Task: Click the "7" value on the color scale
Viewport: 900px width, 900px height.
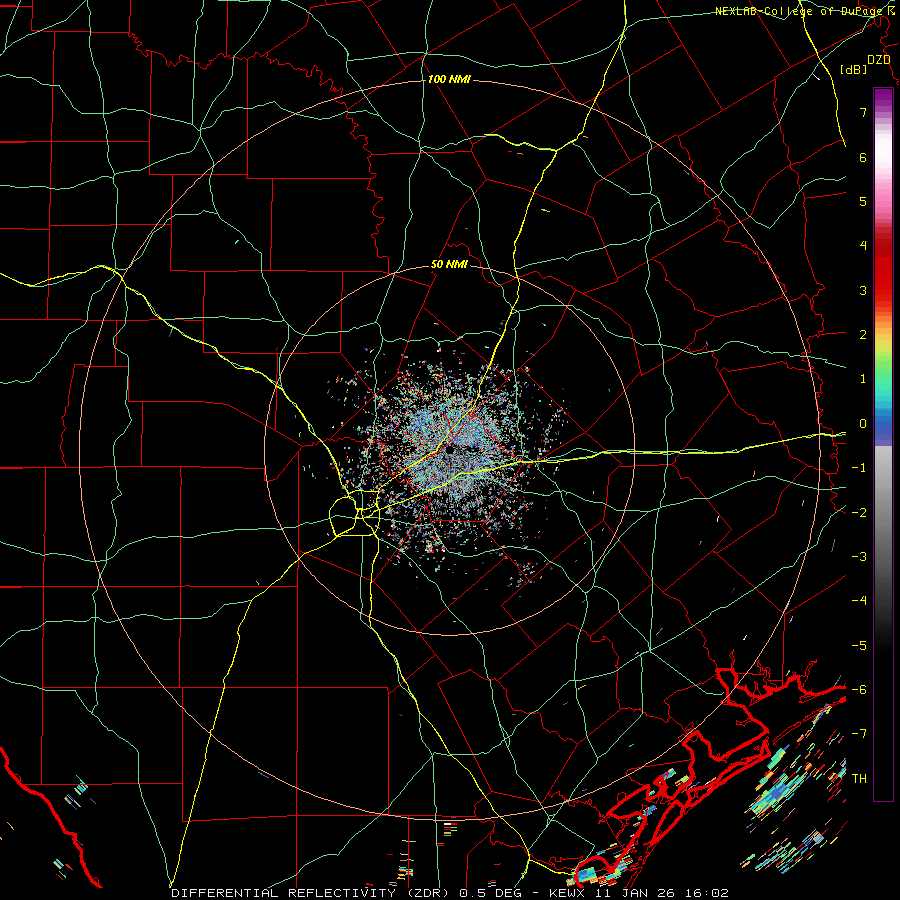Action: tap(863, 112)
